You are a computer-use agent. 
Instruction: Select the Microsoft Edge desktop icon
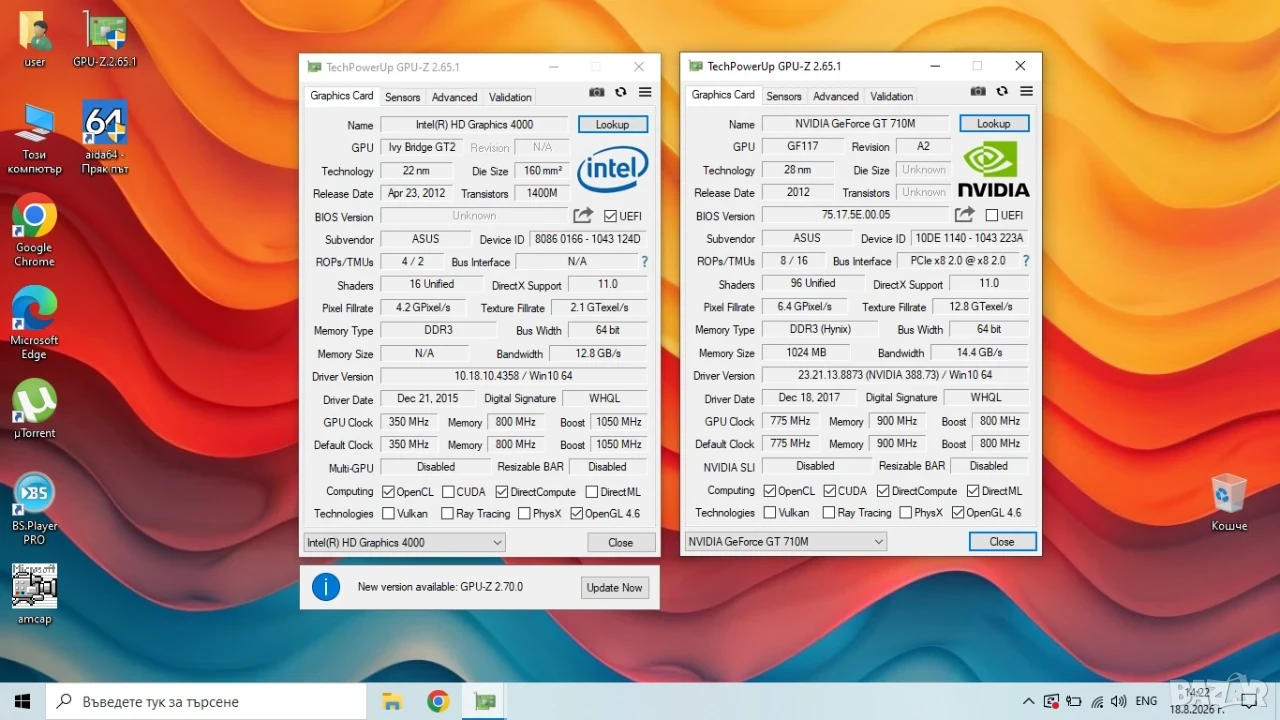coord(34,323)
